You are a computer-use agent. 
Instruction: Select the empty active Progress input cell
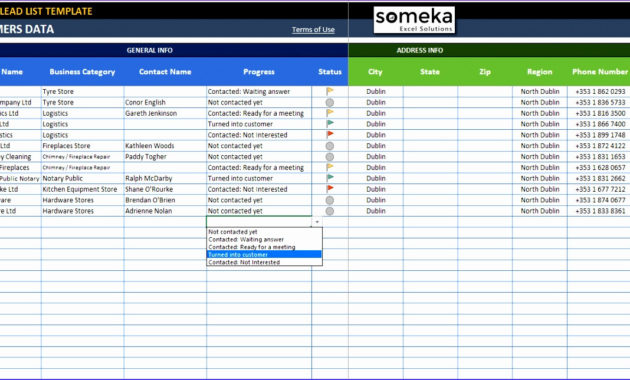pos(259,222)
